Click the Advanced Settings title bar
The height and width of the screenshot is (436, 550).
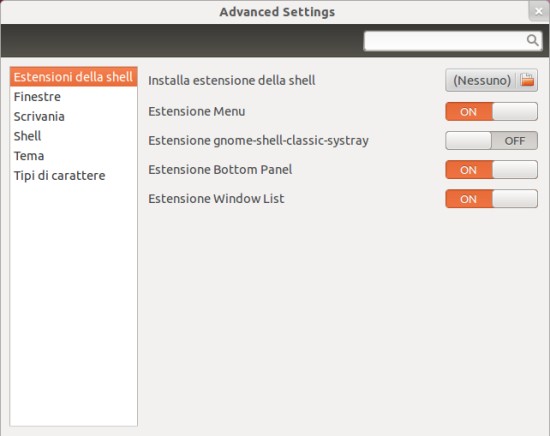pos(277,12)
